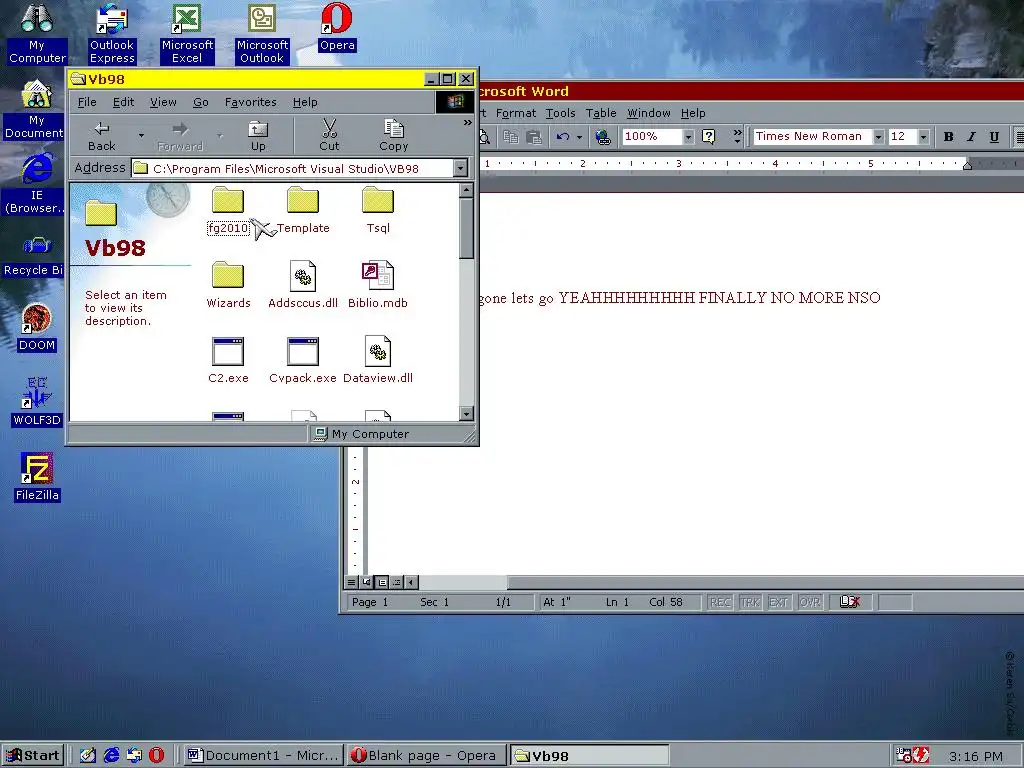Screen dimensions: 1024x768
Task: Click spelling status book icon in Word
Action: tap(850, 601)
